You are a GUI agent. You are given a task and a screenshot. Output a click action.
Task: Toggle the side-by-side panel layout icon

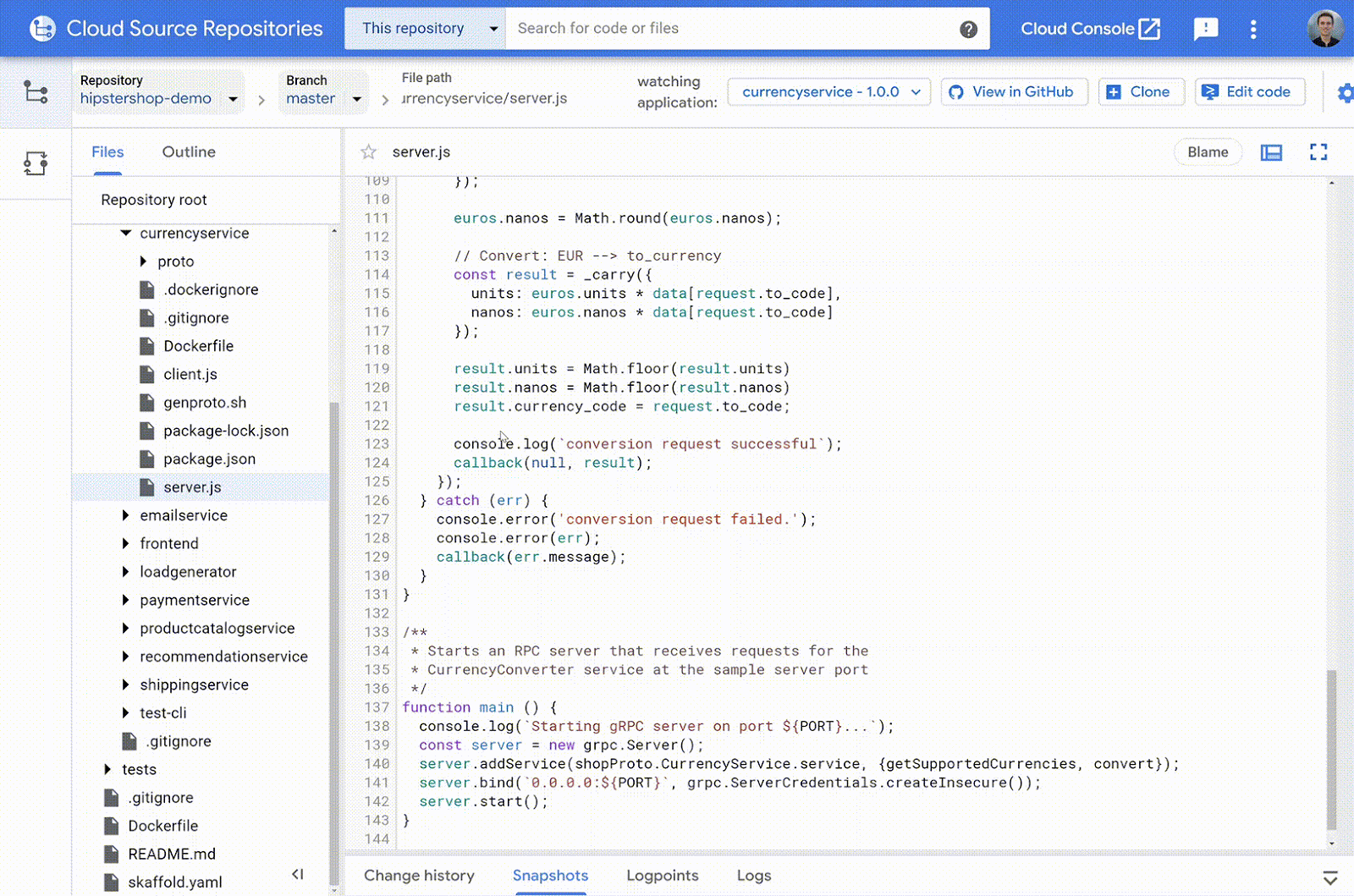click(1271, 152)
